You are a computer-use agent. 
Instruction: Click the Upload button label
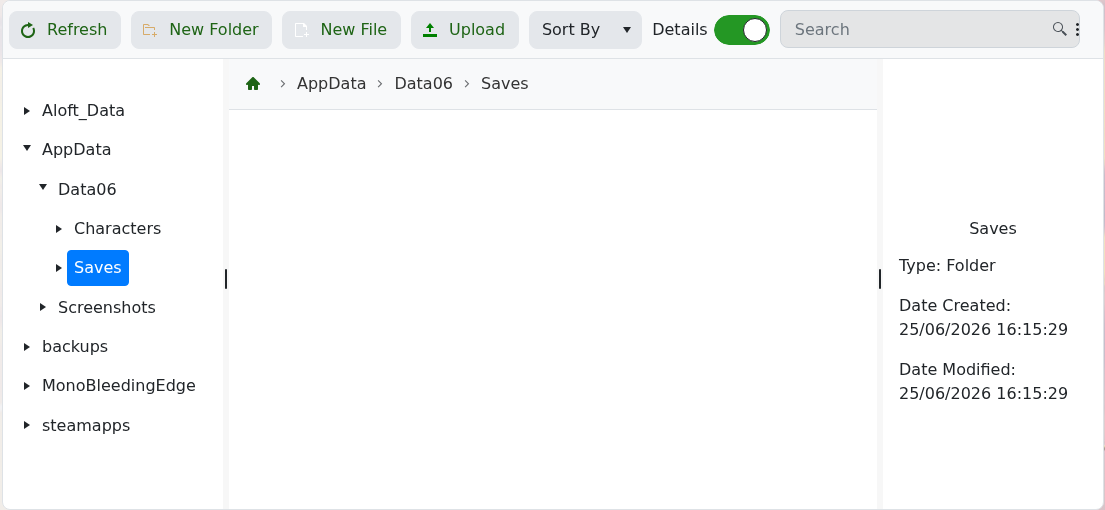[476, 30]
